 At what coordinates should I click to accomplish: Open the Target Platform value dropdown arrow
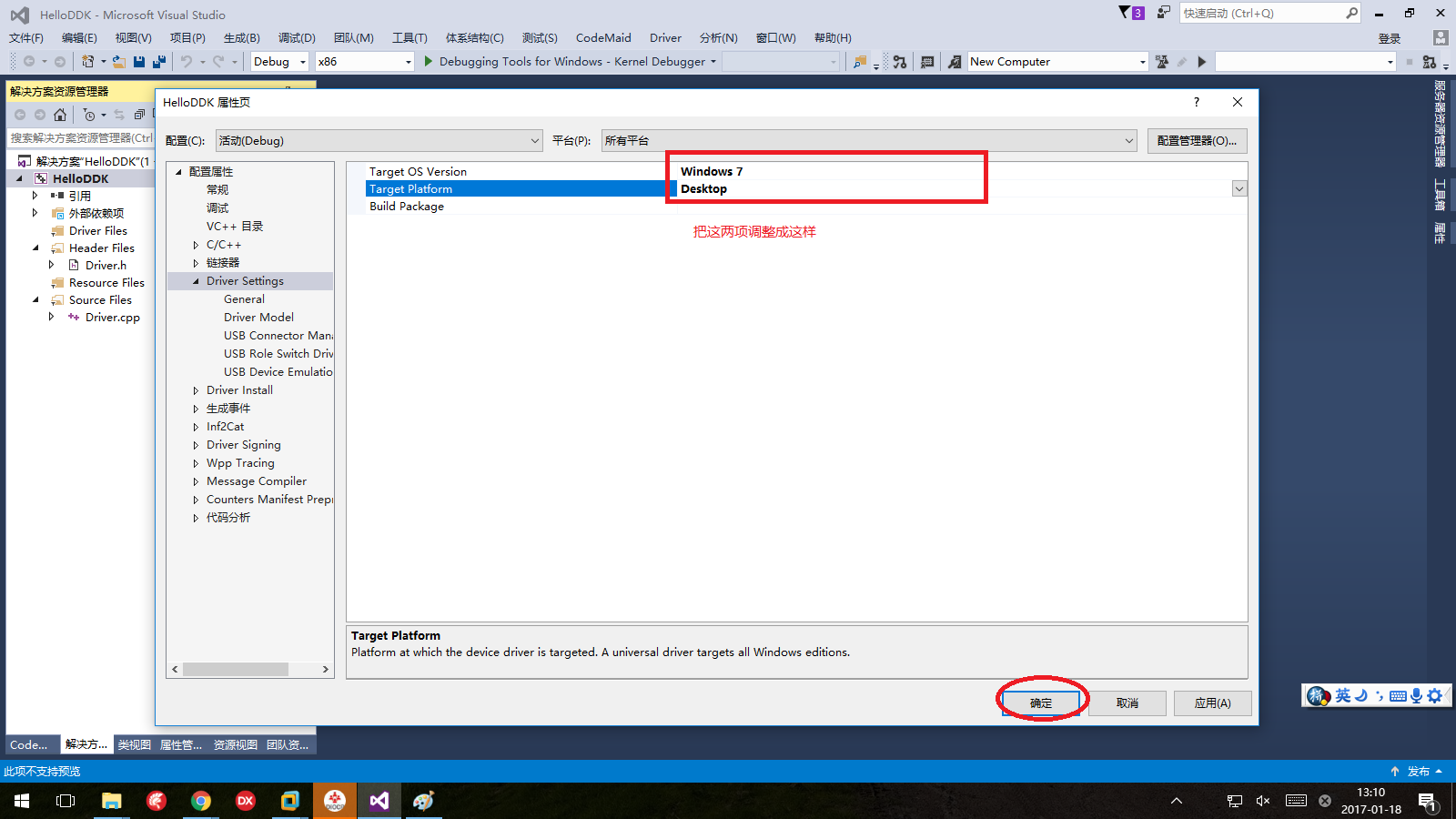coord(1239,188)
